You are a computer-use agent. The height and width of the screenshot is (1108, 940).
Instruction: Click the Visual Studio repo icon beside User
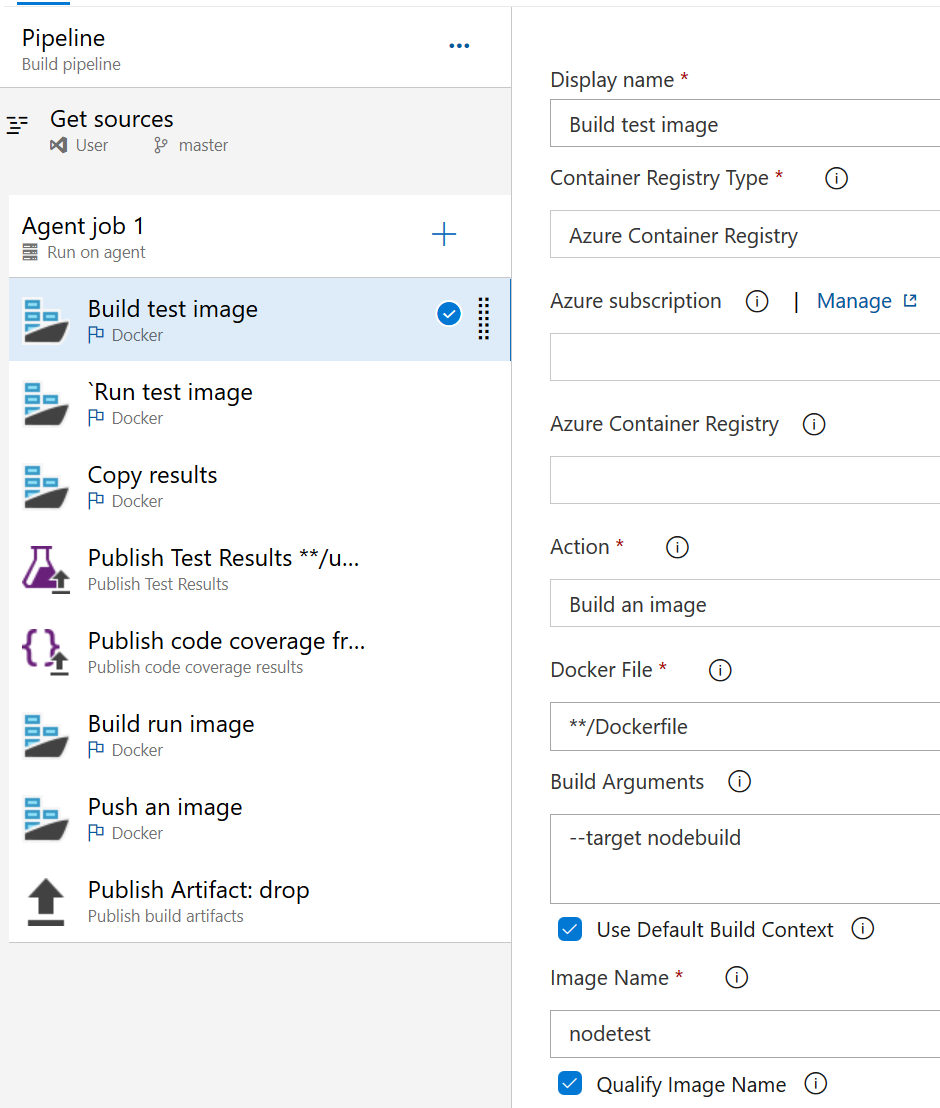(59, 146)
